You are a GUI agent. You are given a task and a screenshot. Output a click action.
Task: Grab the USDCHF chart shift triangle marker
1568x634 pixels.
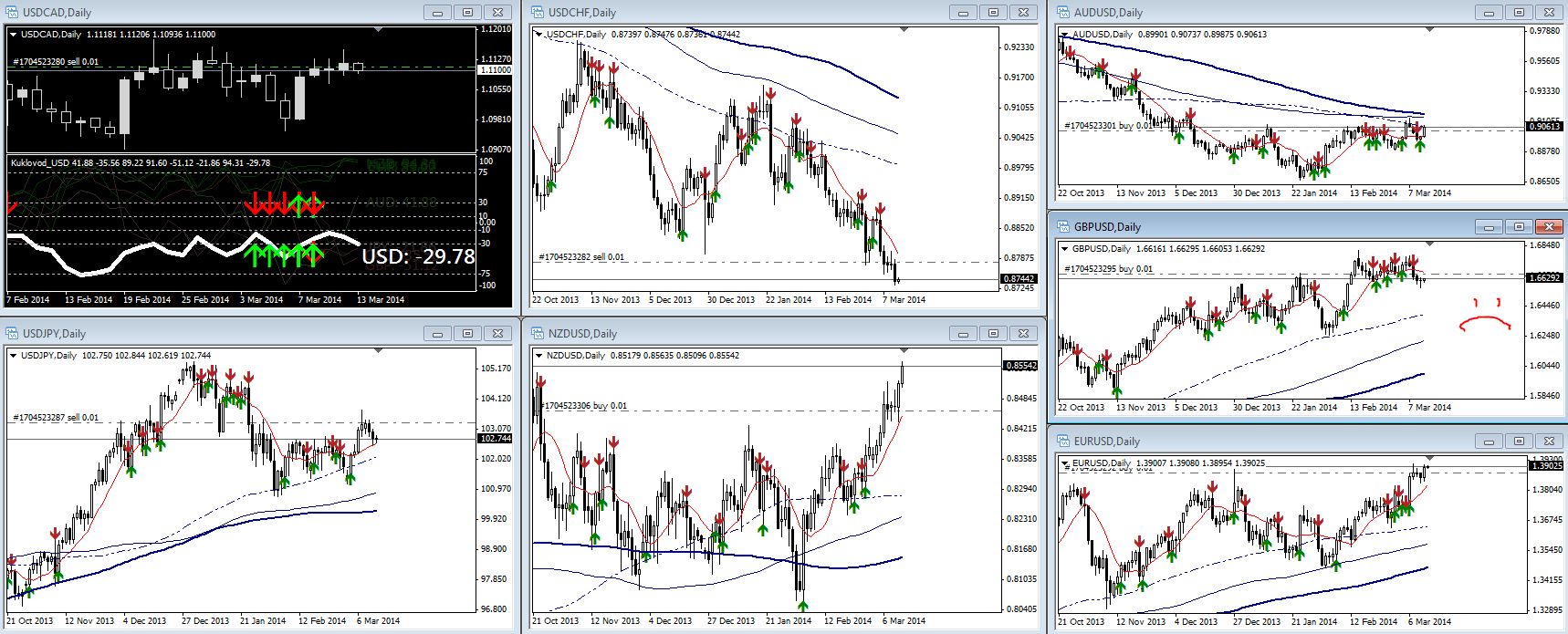pos(904,30)
